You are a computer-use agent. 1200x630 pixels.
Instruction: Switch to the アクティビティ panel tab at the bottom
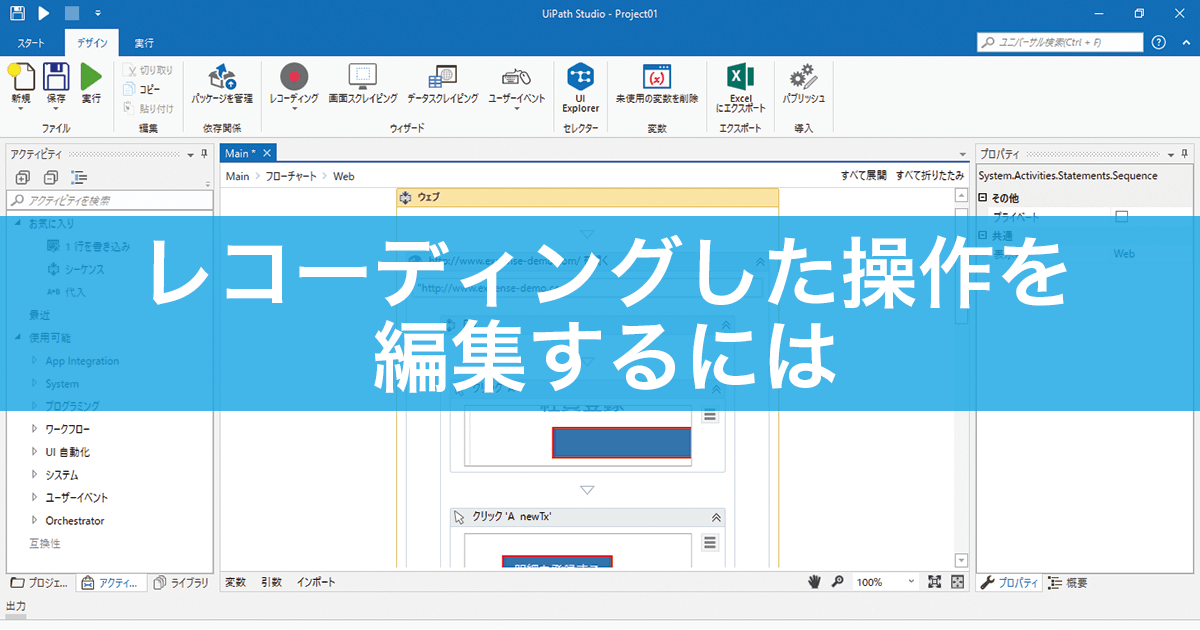[112, 583]
